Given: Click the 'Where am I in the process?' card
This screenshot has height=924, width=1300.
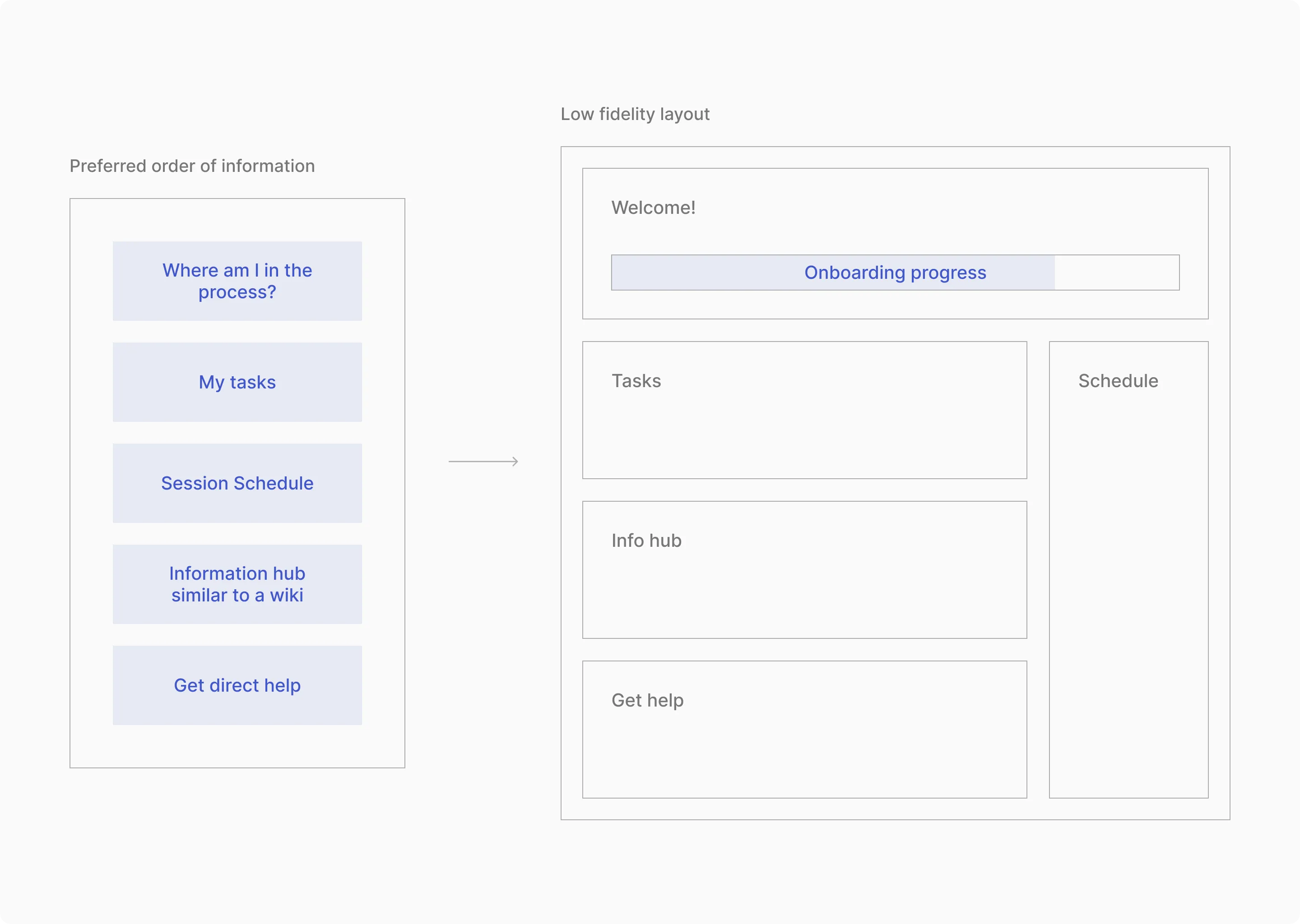Looking at the screenshot, I should [x=237, y=281].
